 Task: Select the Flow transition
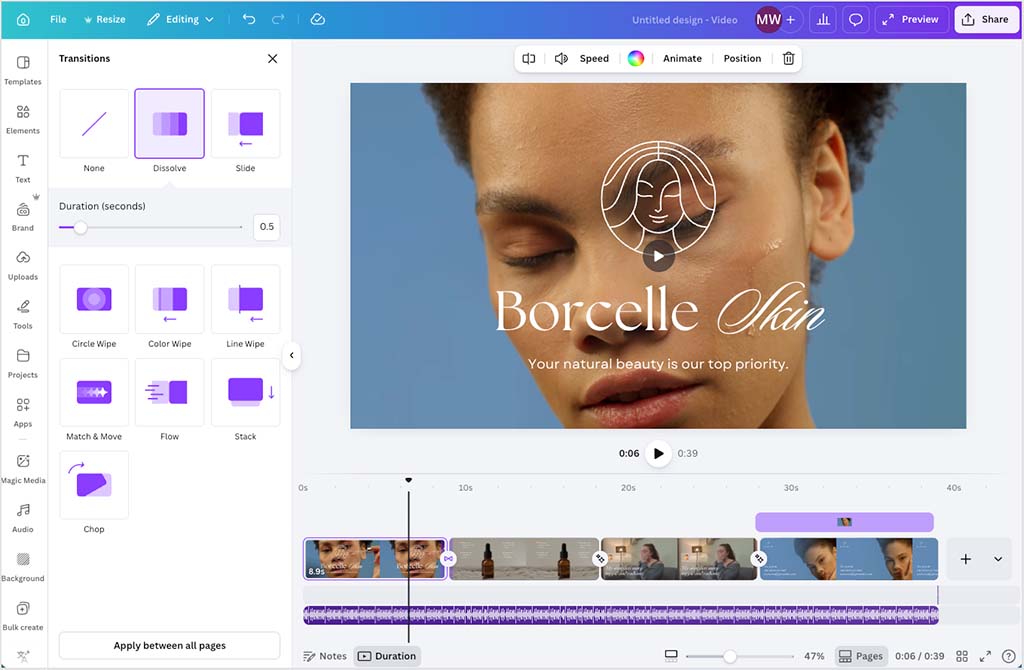point(170,392)
